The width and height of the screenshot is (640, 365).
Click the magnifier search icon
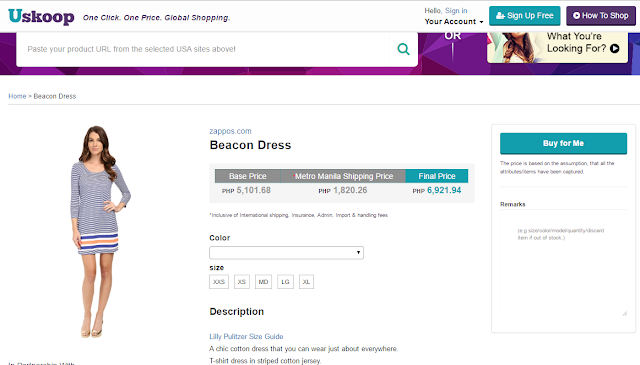point(403,49)
